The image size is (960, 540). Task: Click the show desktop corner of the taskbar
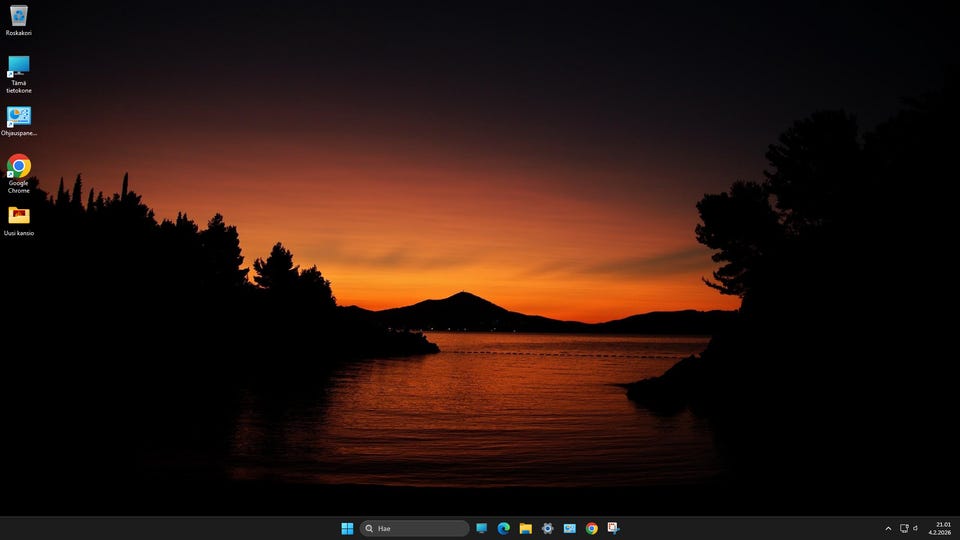958,528
